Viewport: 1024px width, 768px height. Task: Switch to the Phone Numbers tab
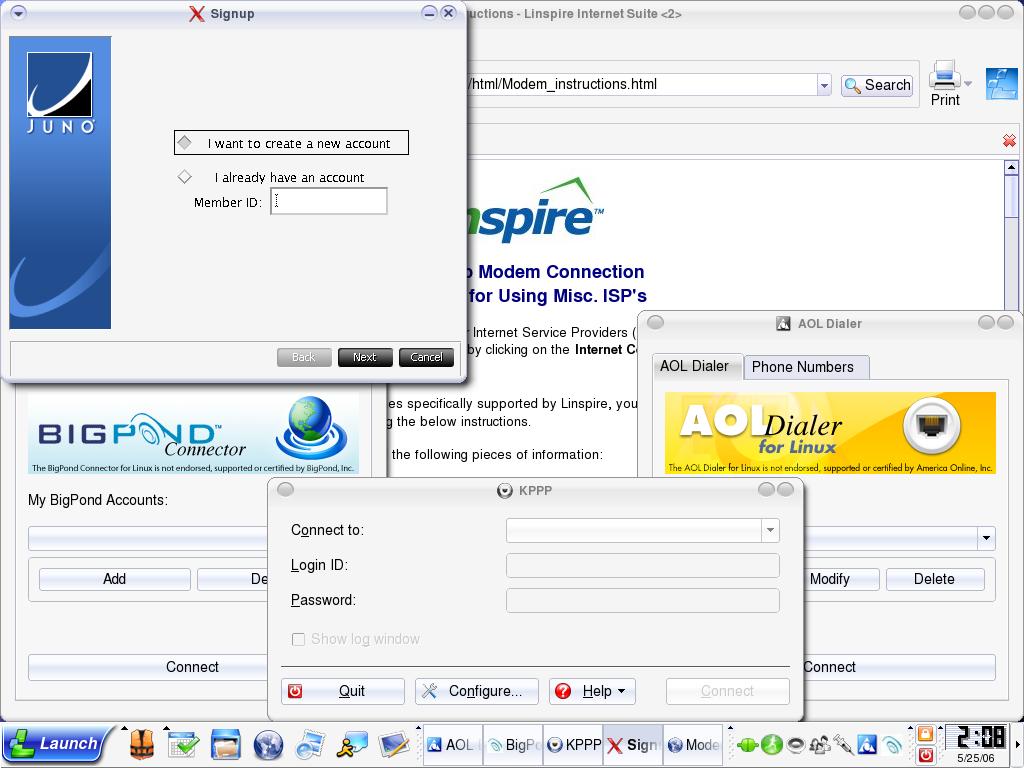[802, 367]
